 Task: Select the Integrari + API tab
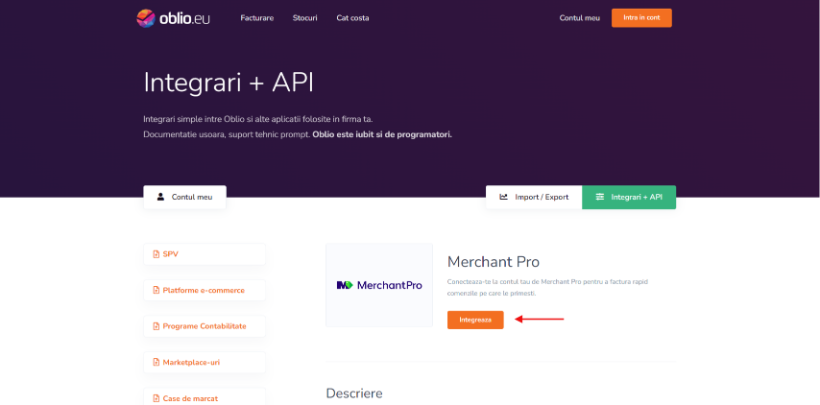[629, 197]
